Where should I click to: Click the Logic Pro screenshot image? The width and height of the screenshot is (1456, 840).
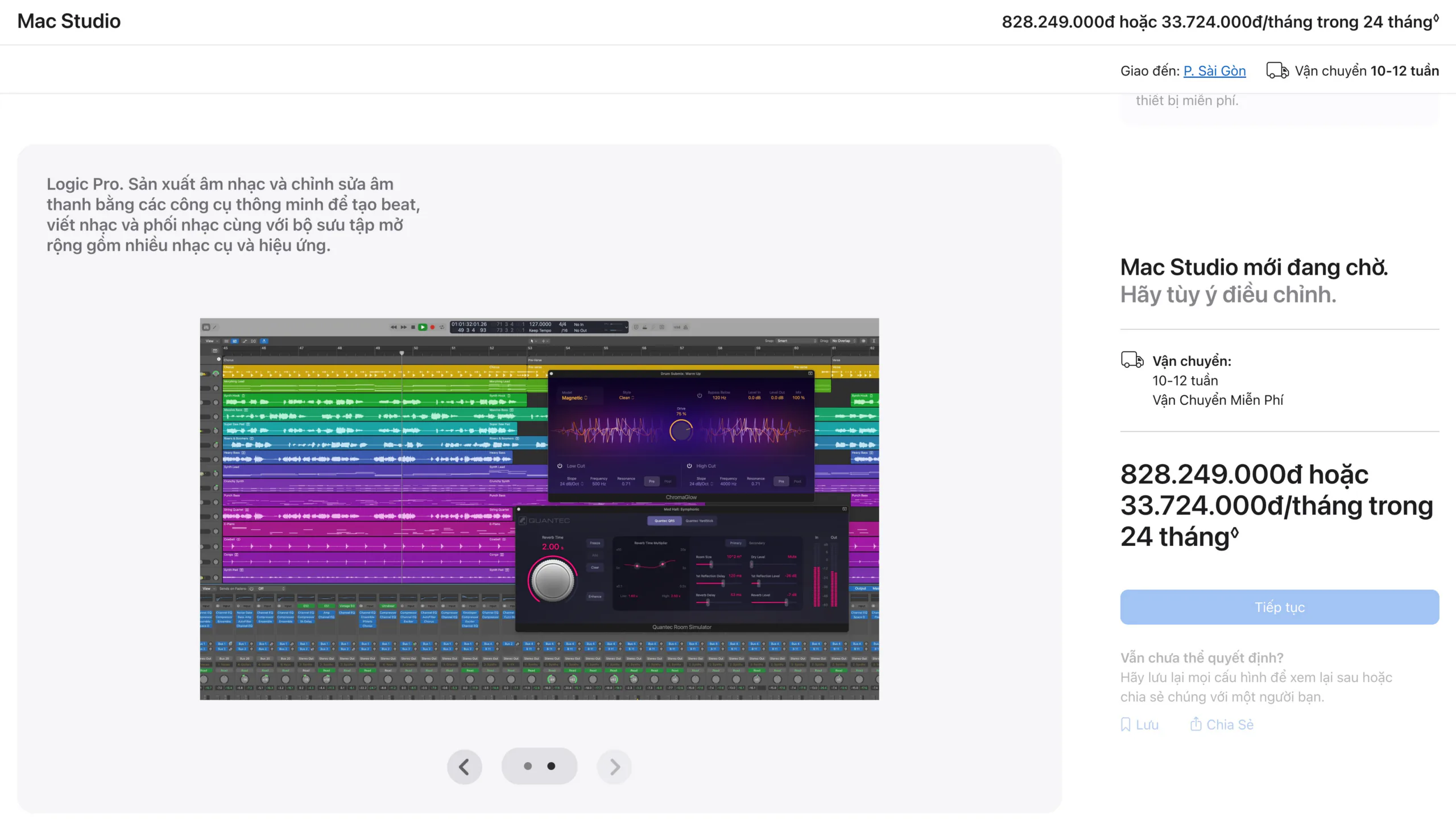(x=539, y=509)
